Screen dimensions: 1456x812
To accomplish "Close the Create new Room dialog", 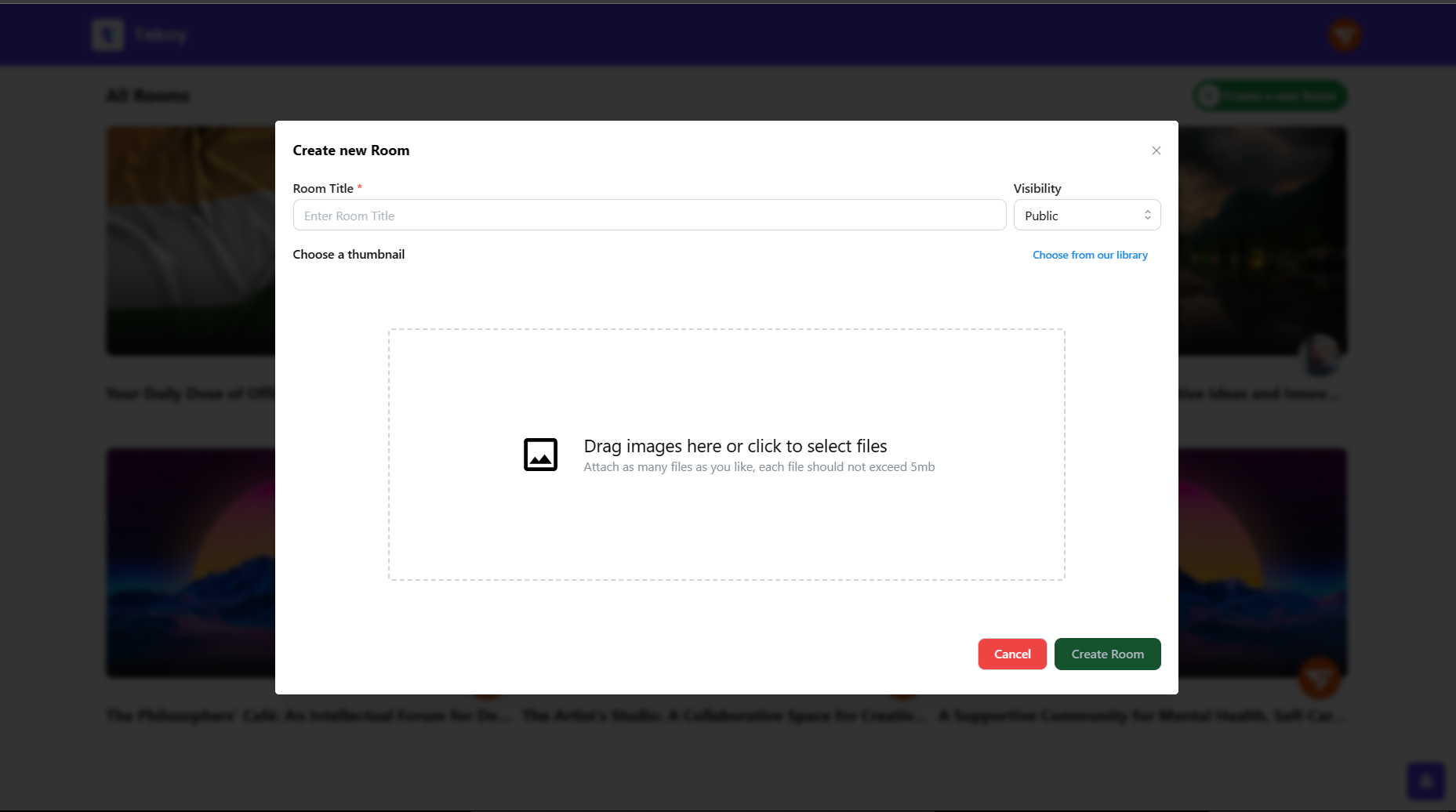I will (1156, 150).
